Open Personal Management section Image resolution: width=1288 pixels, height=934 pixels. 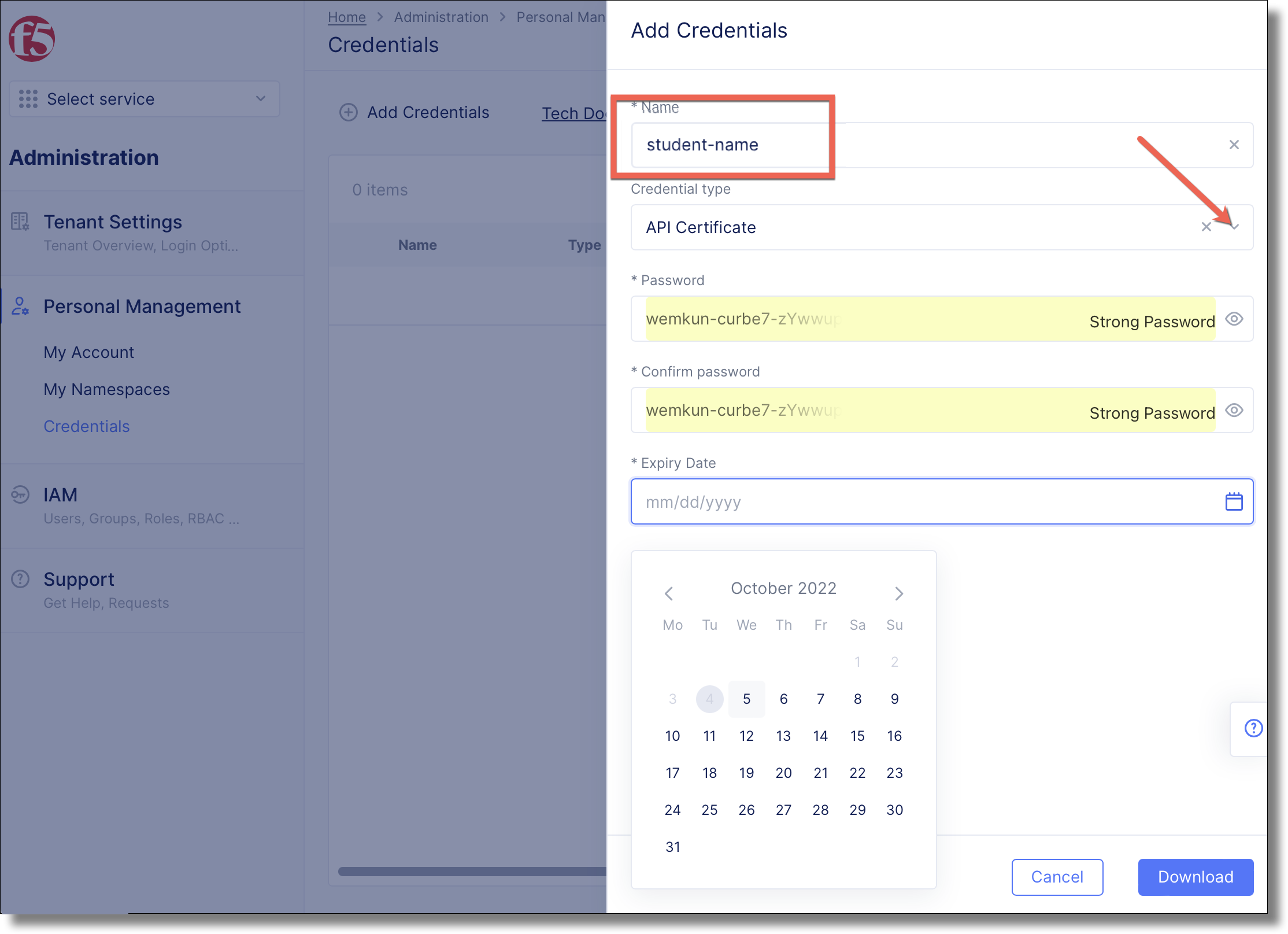(142, 306)
